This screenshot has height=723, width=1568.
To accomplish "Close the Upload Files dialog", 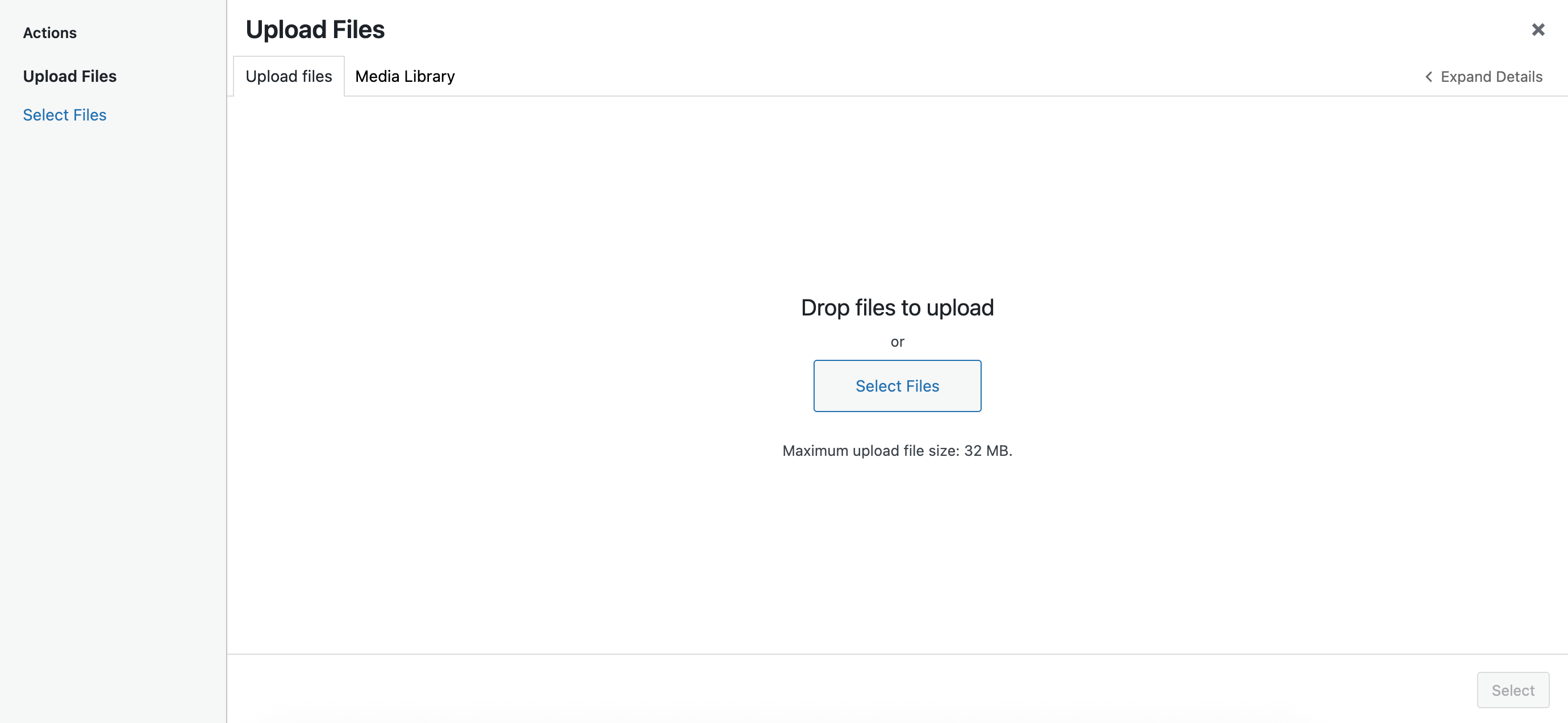I will [1537, 29].
